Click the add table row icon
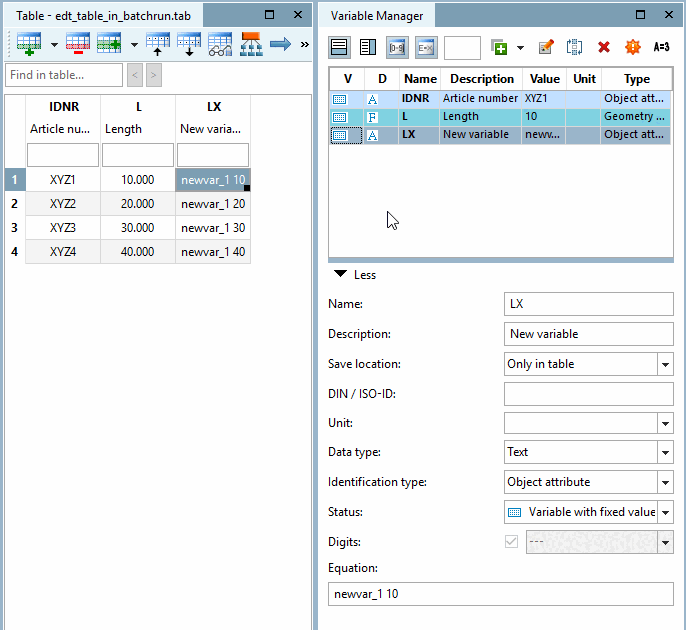This screenshot has width=686, height=630. coord(27,44)
